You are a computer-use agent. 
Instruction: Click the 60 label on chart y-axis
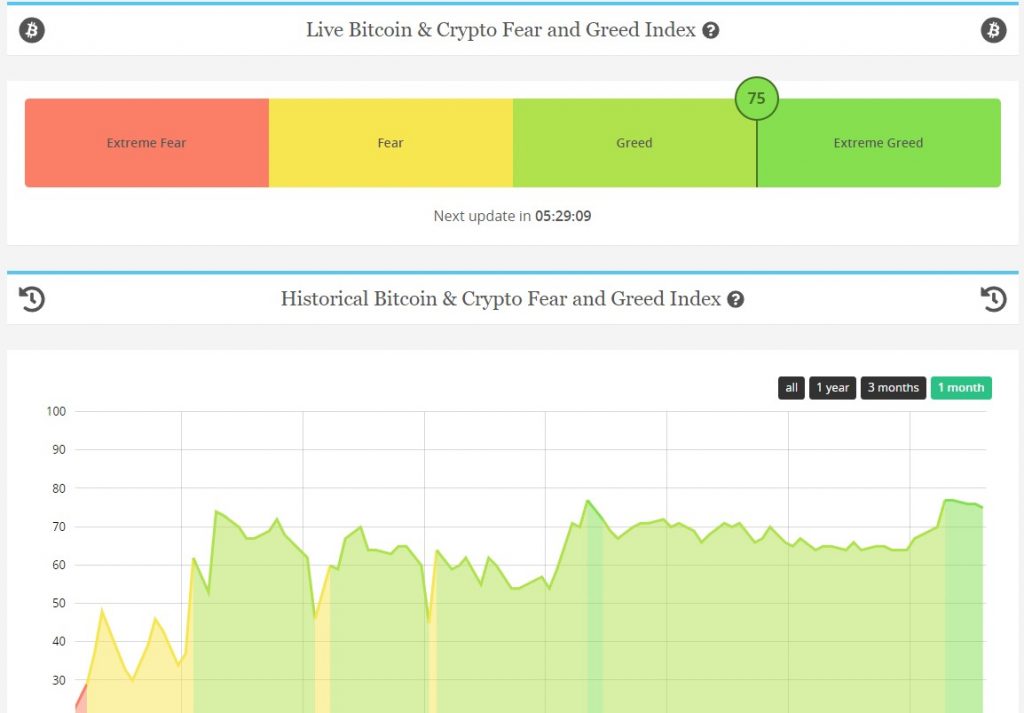pyautogui.click(x=59, y=565)
